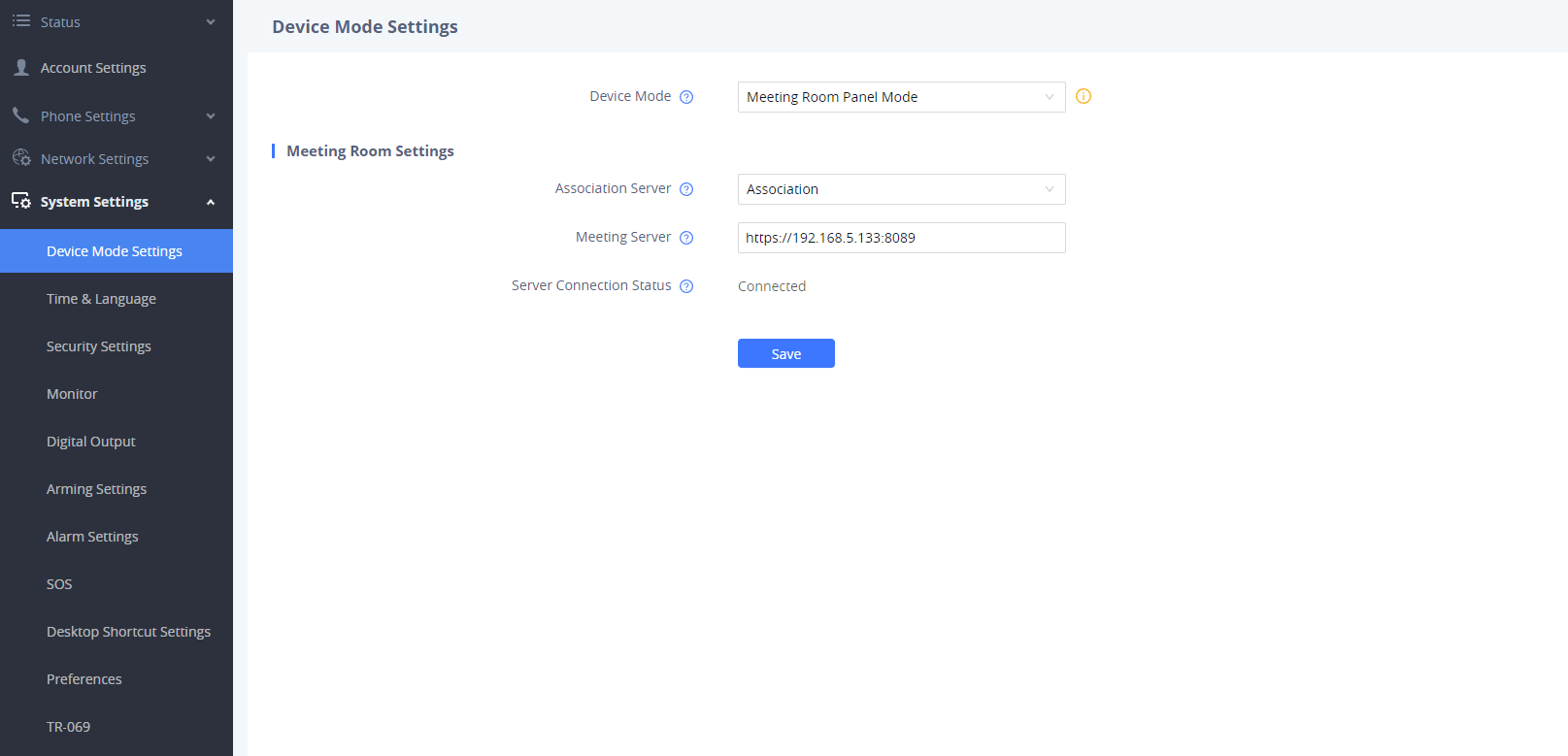1568x756 pixels.
Task: Click the Network Settings globe icon
Action: [20, 157]
